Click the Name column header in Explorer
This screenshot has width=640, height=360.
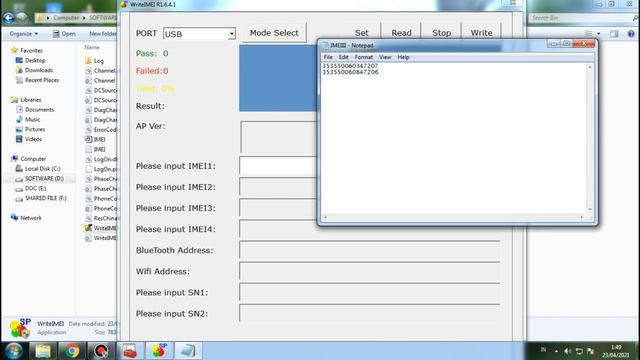92,47
